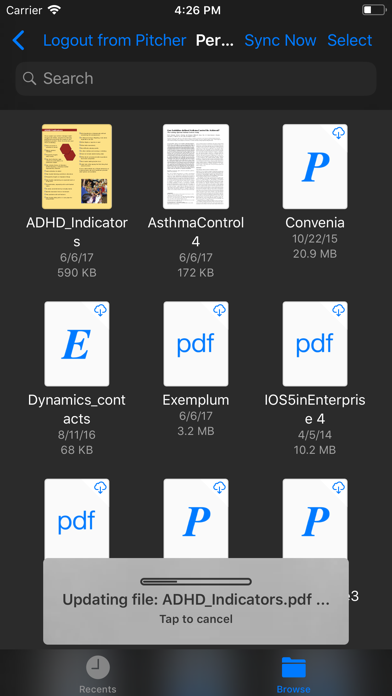Viewport: 392px width, 696px height.
Task: Tap cloud download on third-row middle P file
Action: click(x=220, y=487)
